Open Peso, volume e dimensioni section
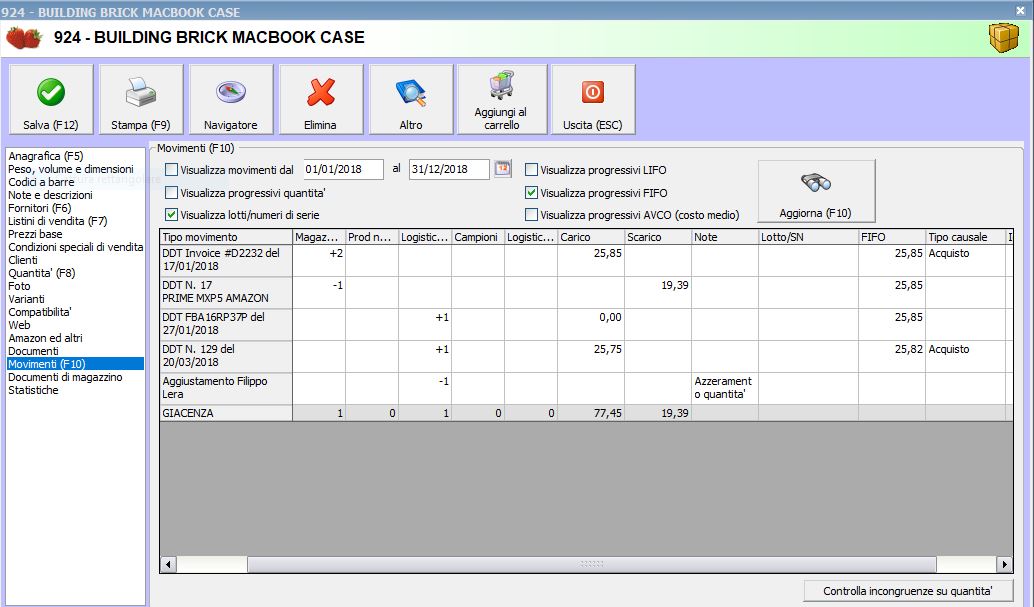Viewport: 1034px width, 607px height. click(71, 169)
